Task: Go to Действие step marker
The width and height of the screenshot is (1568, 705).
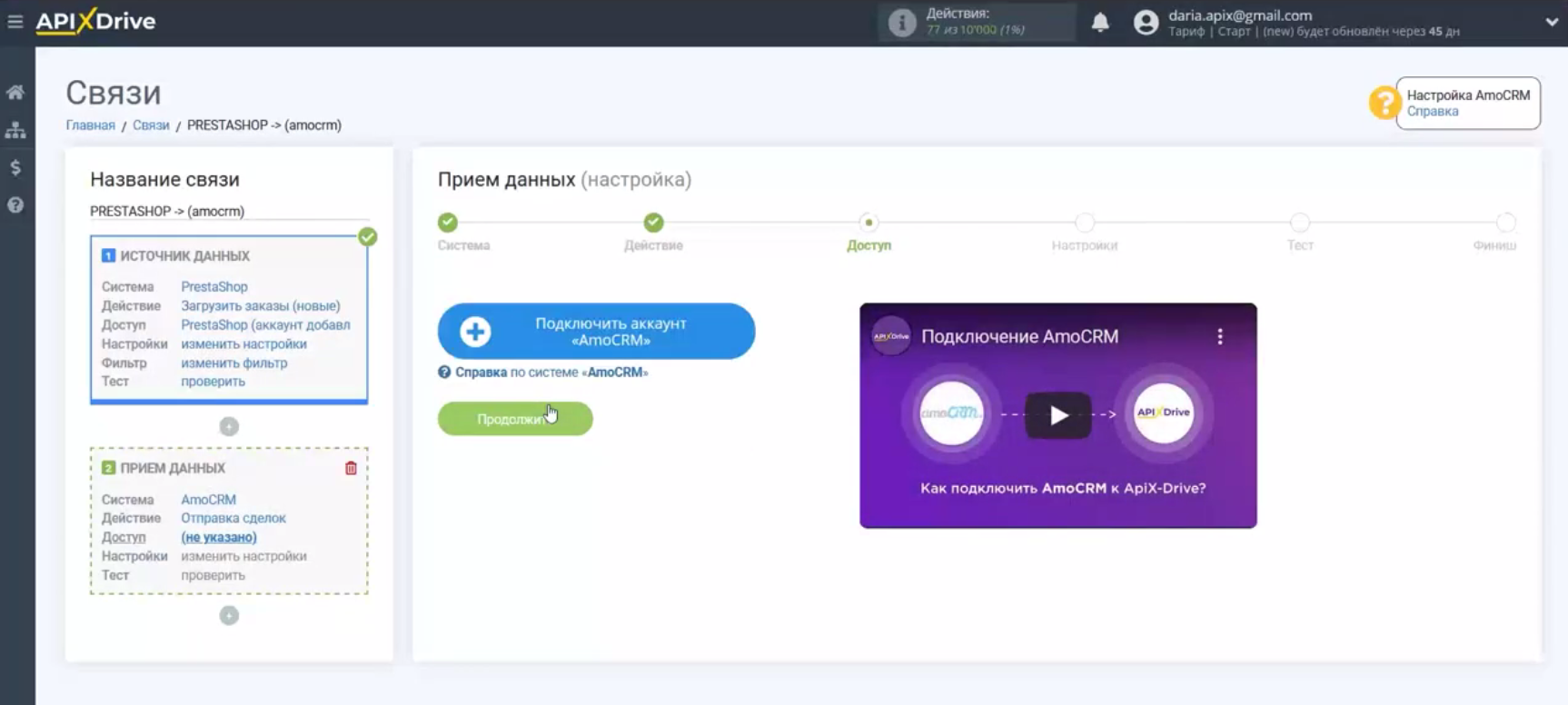Action: point(654,222)
